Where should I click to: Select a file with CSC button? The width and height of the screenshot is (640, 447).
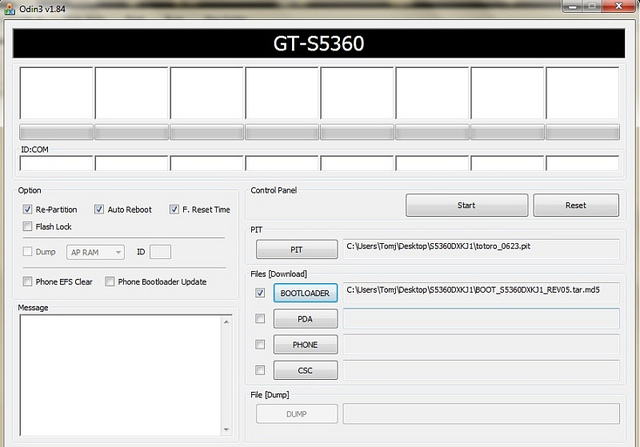tap(305, 370)
